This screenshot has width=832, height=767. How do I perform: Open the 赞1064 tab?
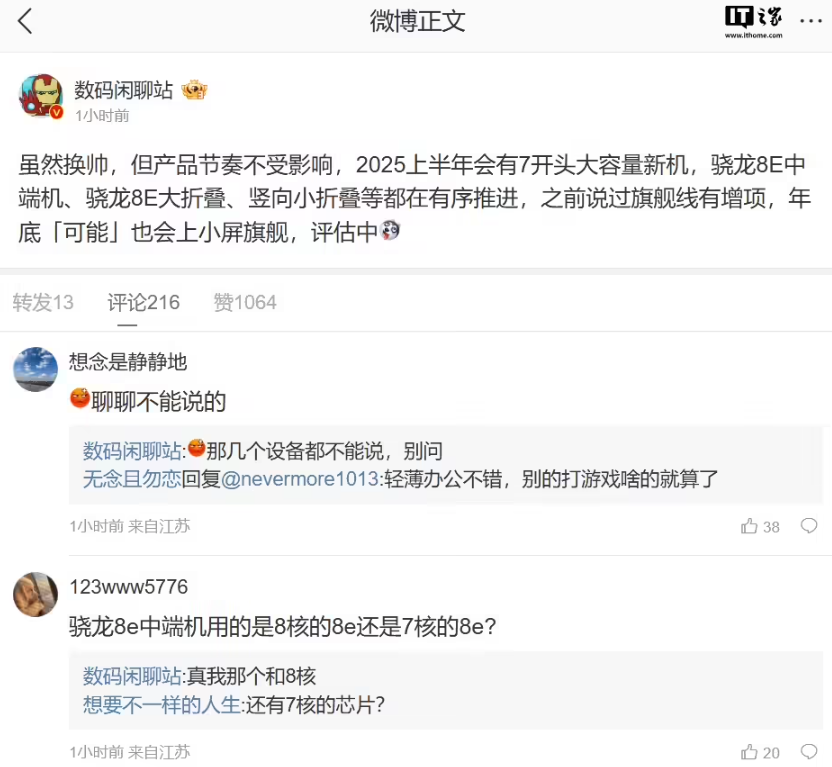[245, 302]
